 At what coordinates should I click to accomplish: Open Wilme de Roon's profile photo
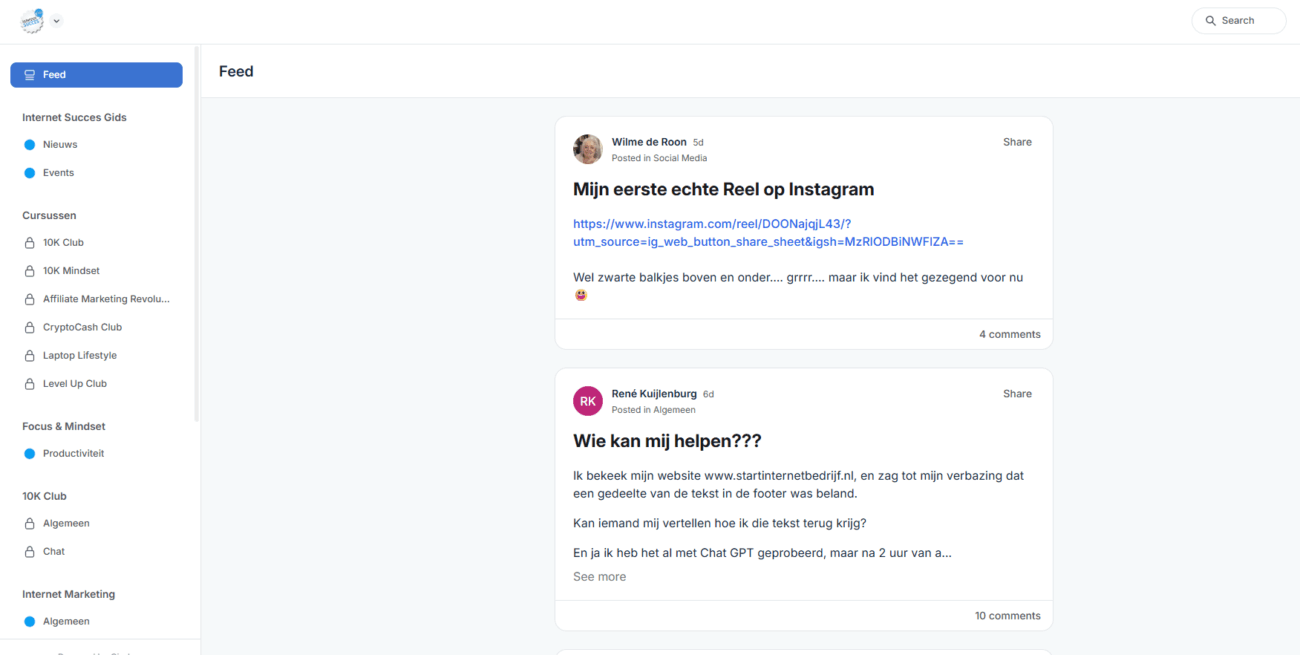588,149
